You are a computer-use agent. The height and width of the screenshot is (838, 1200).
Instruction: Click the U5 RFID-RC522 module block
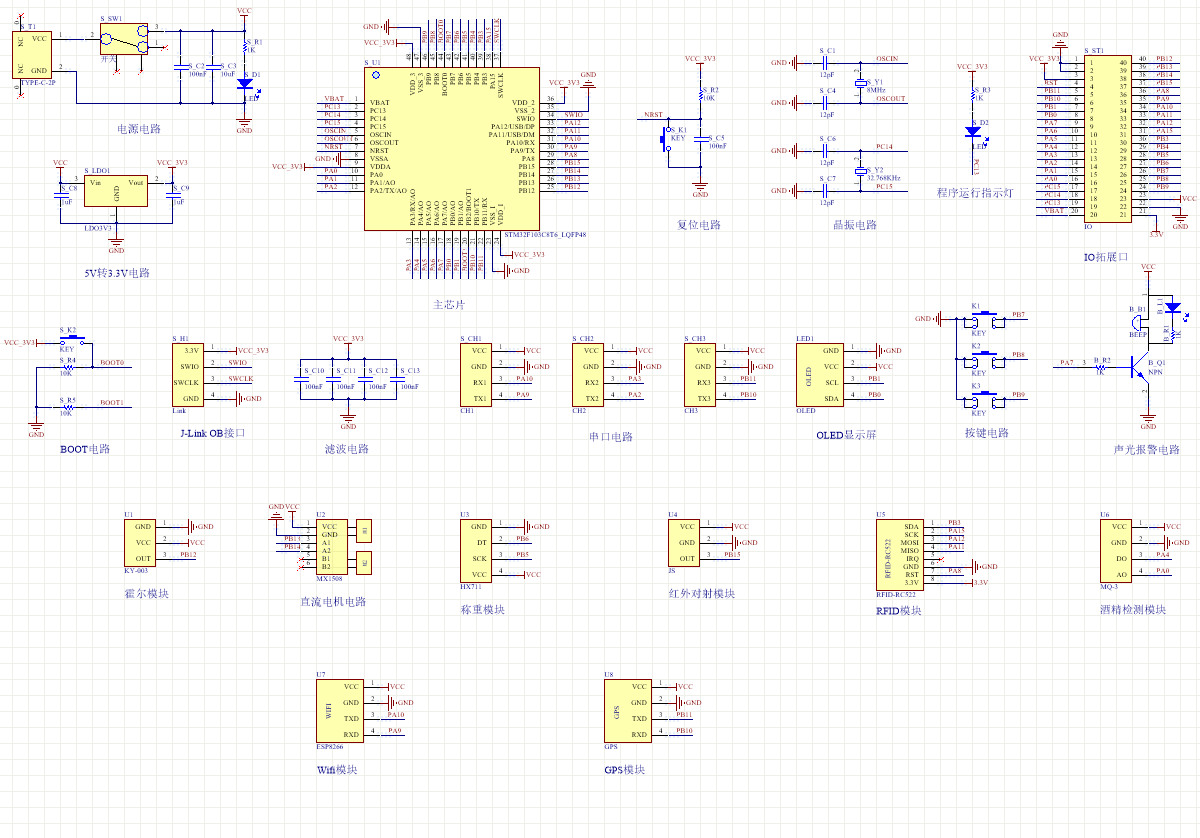click(x=899, y=554)
